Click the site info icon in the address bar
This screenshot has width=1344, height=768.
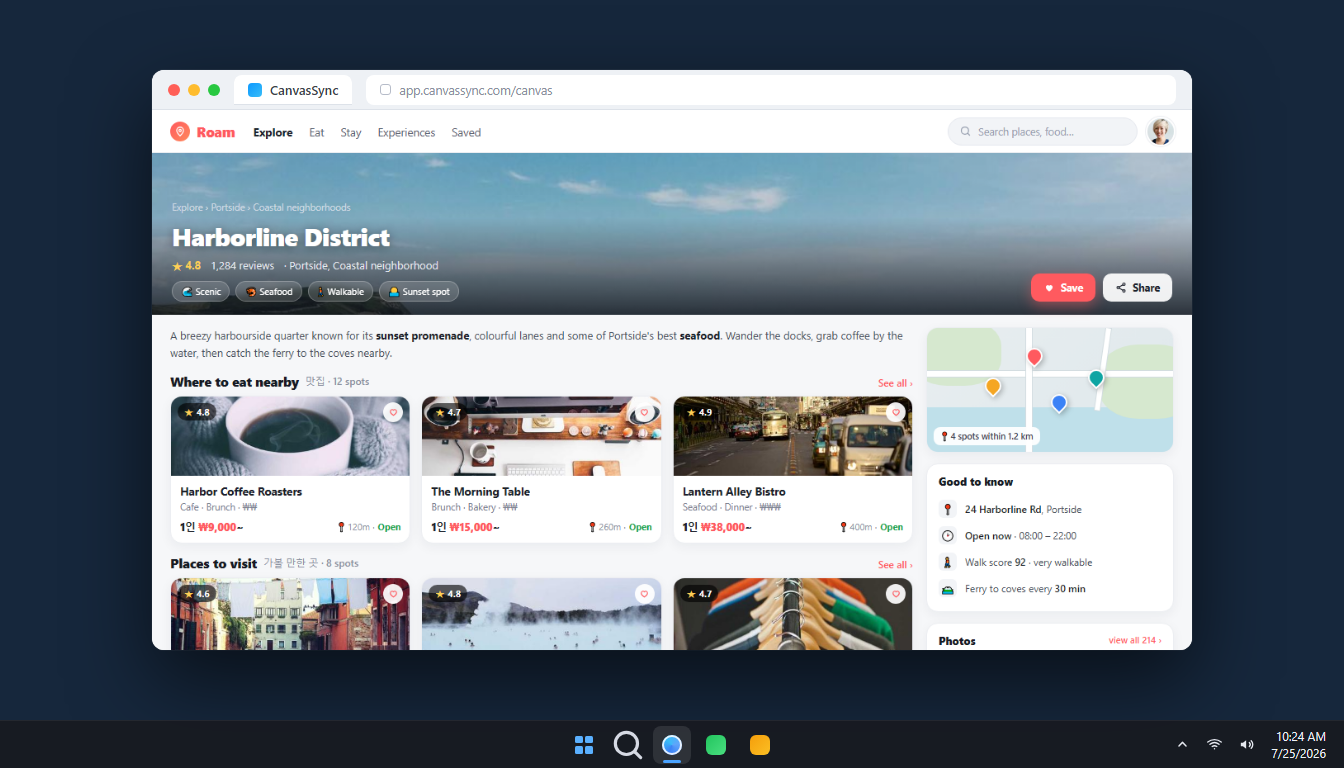tap(385, 90)
